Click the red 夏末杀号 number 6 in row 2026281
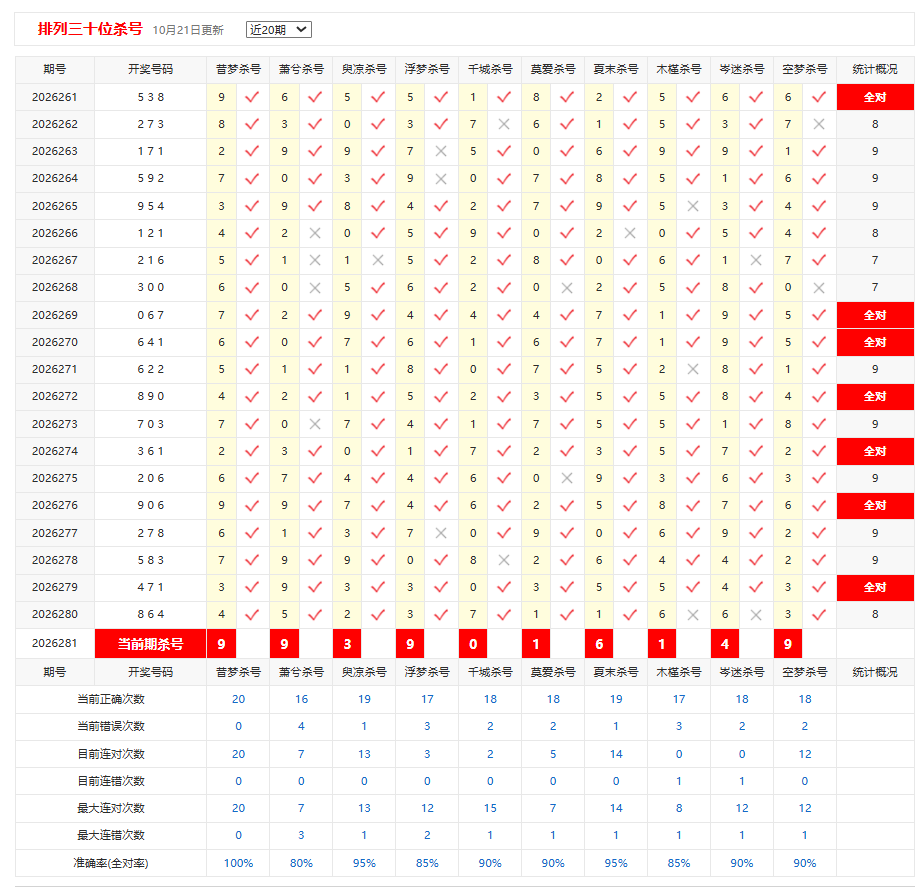Image resolution: width=915 pixels, height=888 pixels. [x=599, y=644]
